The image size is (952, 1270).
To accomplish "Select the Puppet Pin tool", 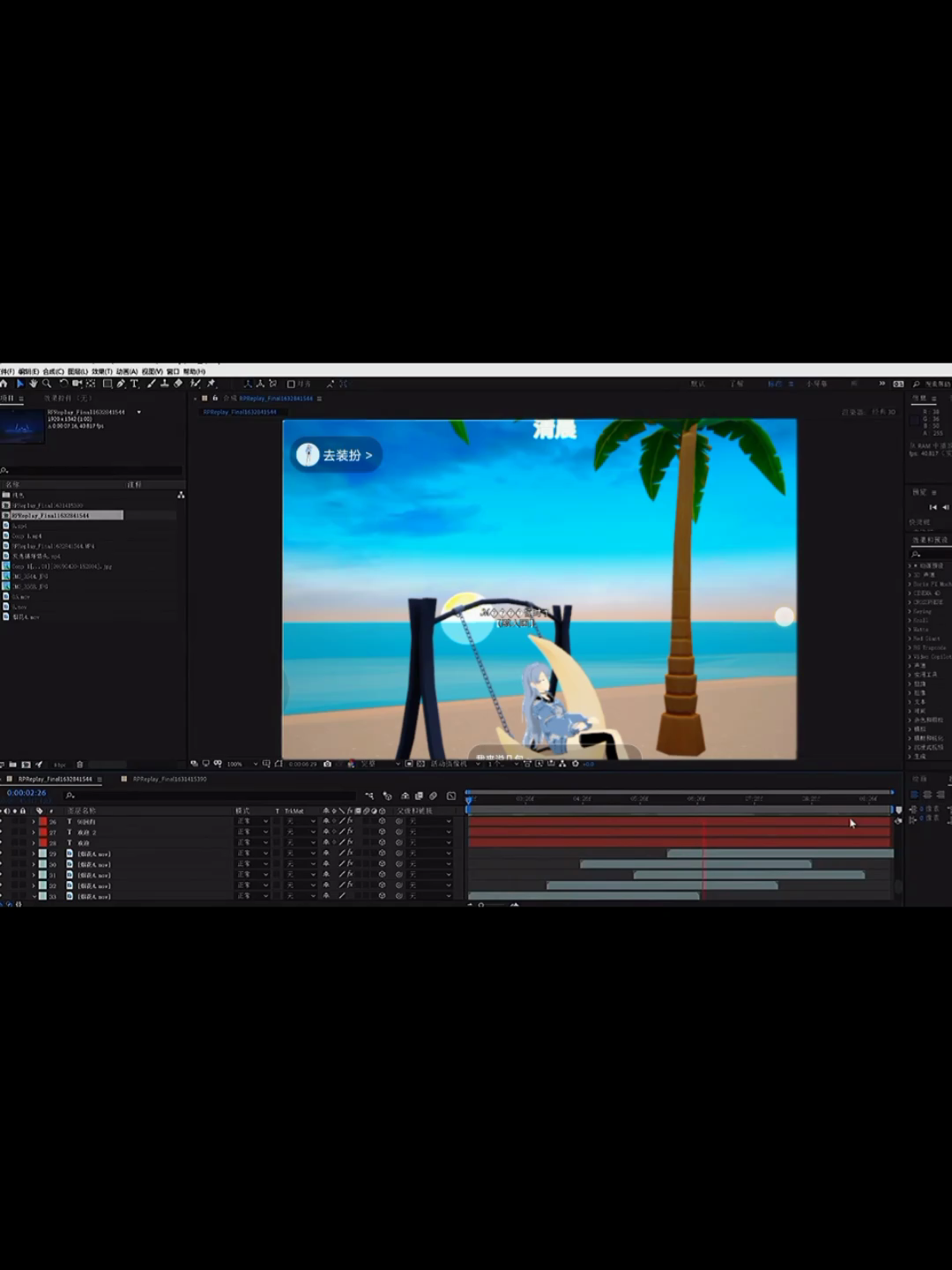I will [x=211, y=384].
